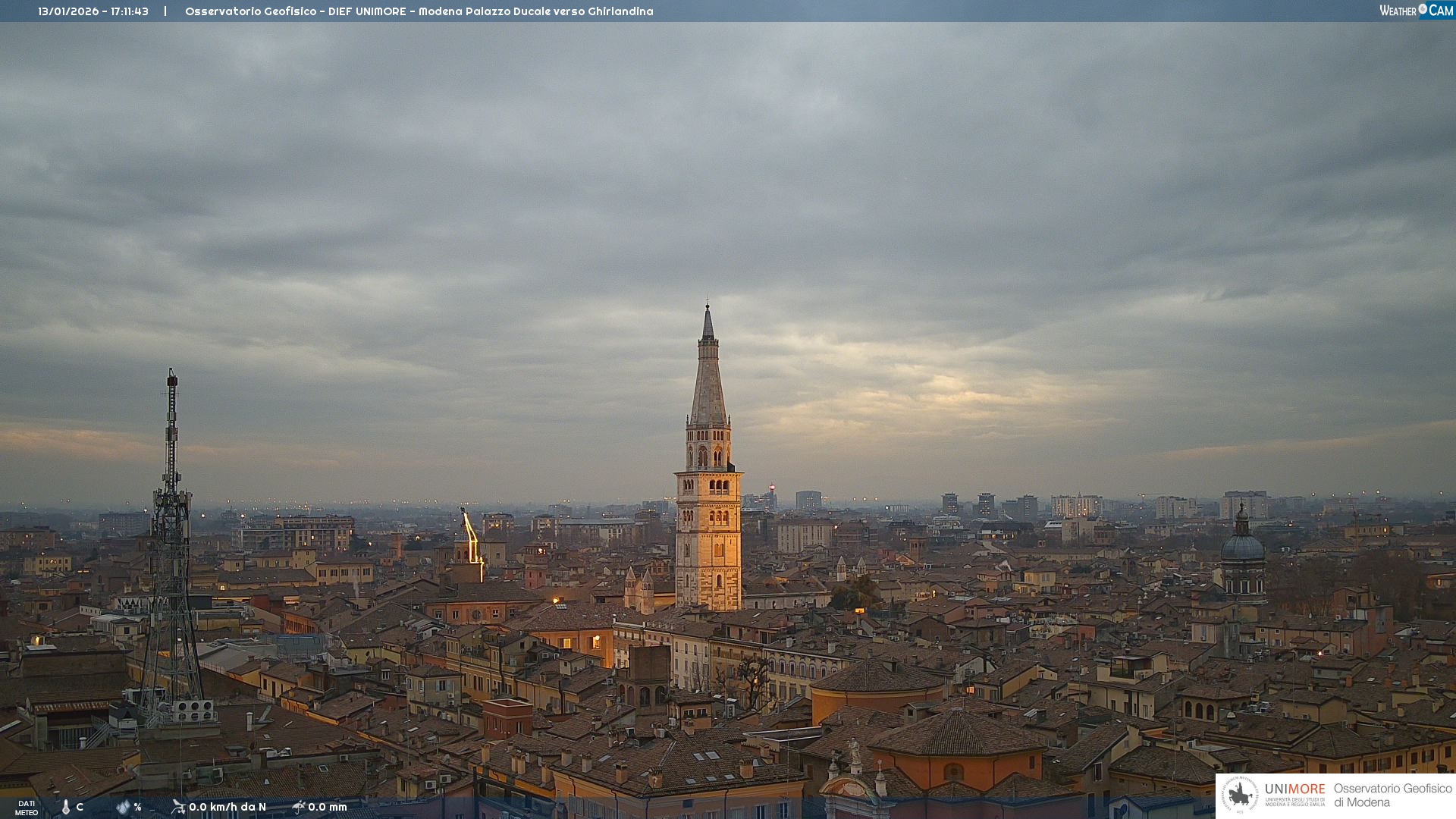Click the rain umbrella icon
Screen dimensions: 1456x819
(x=299, y=807)
